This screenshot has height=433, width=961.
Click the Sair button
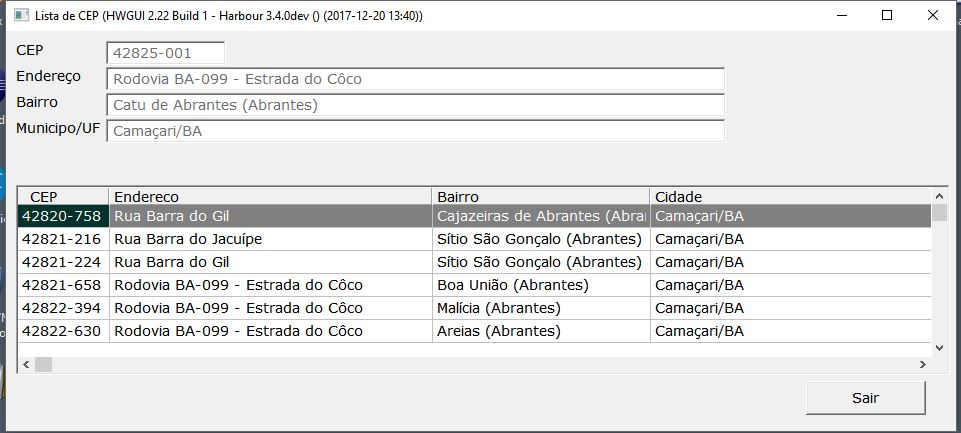(x=865, y=398)
